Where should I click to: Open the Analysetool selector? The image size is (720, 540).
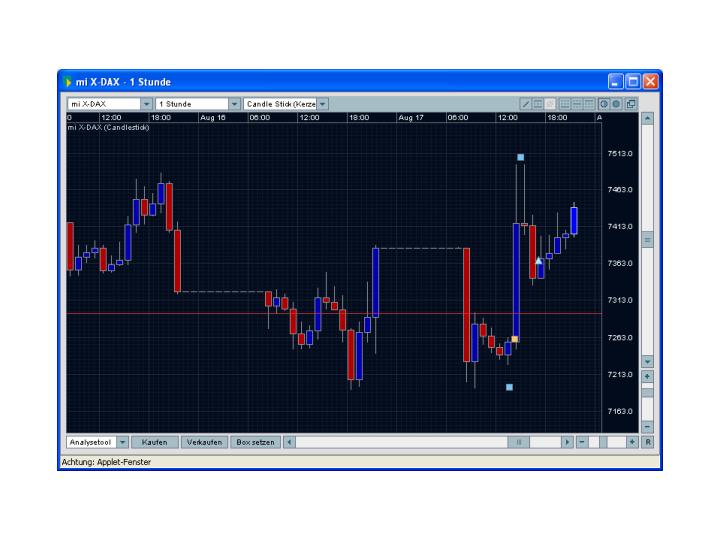click(x=122, y=442)
